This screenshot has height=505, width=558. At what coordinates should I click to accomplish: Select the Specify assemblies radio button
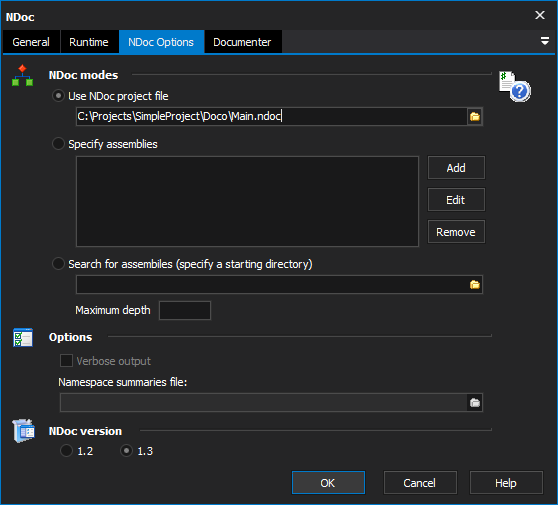click(58, 144)
